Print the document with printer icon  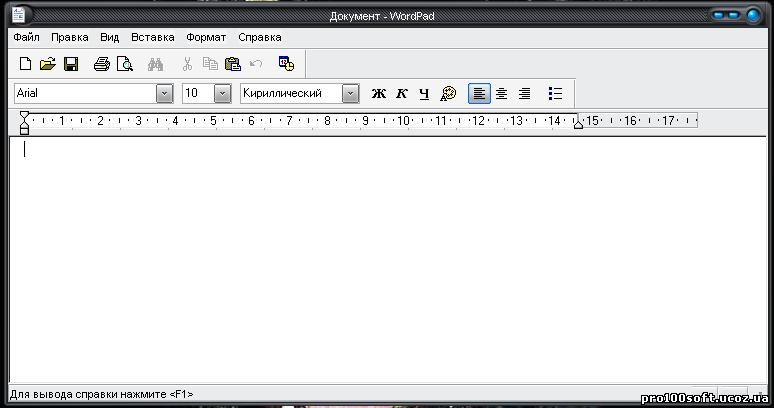click(x=102, y=64)
